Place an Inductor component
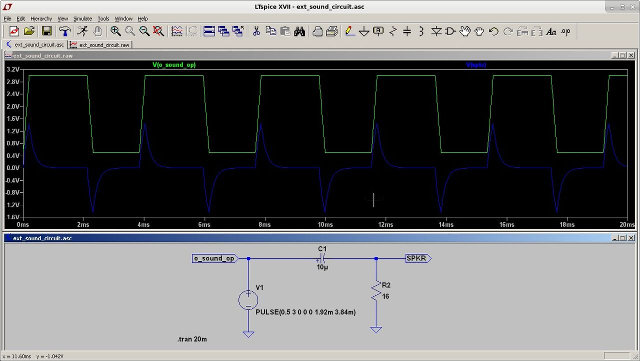640x361 pixels. (x=421, y=31)
